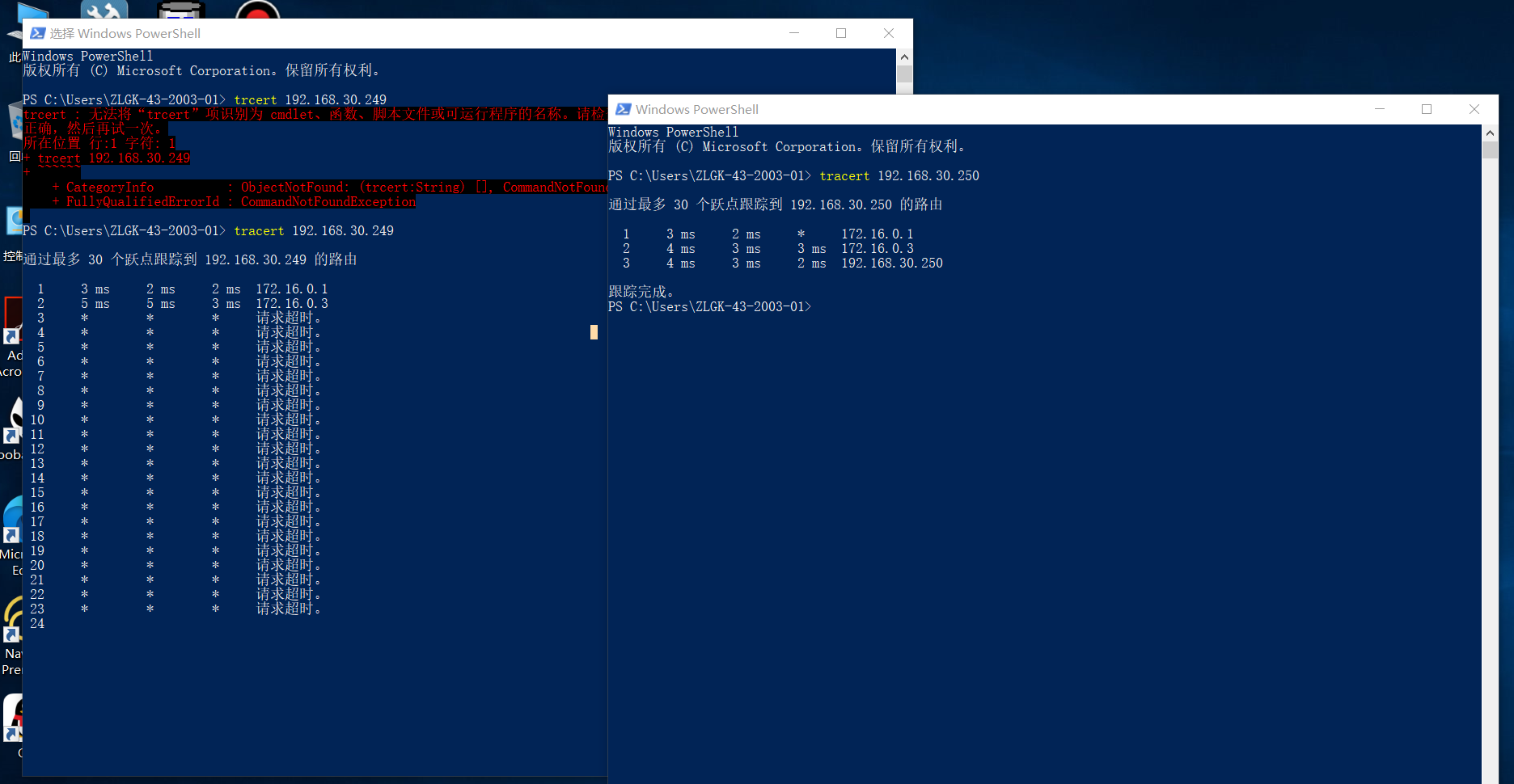The height and width of the screenshot is (784, 1514).
Task: Click "请求超时。" on hop 3 in the left window
Action: point(289,318)
